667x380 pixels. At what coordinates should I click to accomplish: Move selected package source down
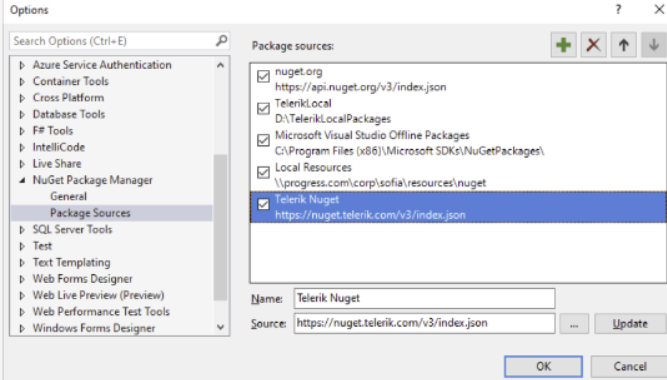coord(654,45)
